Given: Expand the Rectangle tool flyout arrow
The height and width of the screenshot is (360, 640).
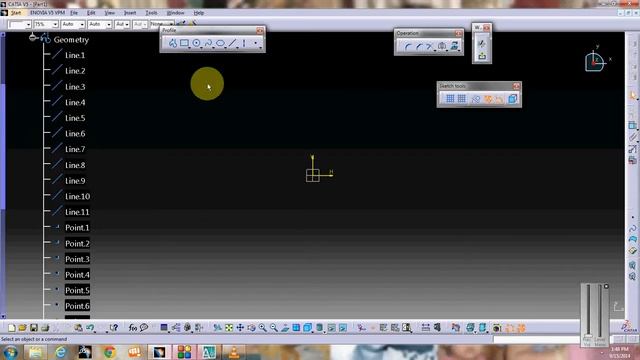Looking at the screenshot, I should (x=190, y=48).
